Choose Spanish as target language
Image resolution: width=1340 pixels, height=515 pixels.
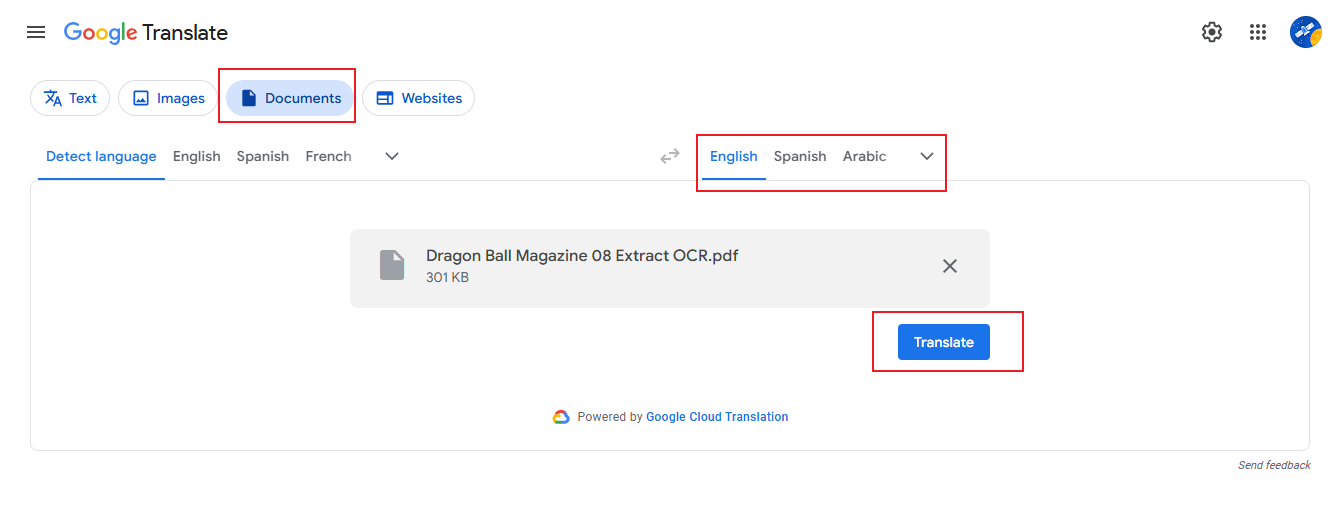(800, 156)
